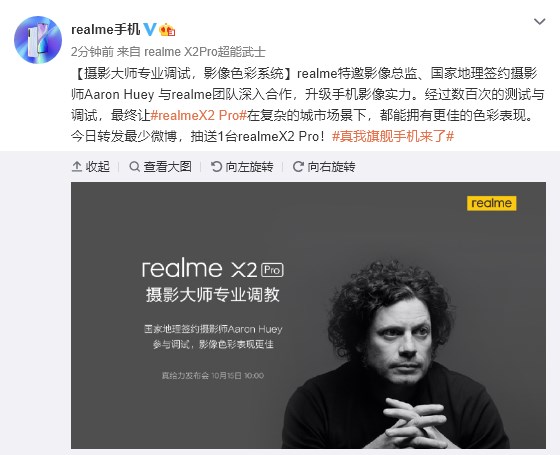Click the membership crown badge icon
The width and height of the screenshot is (560, 455).
point(167,30)
